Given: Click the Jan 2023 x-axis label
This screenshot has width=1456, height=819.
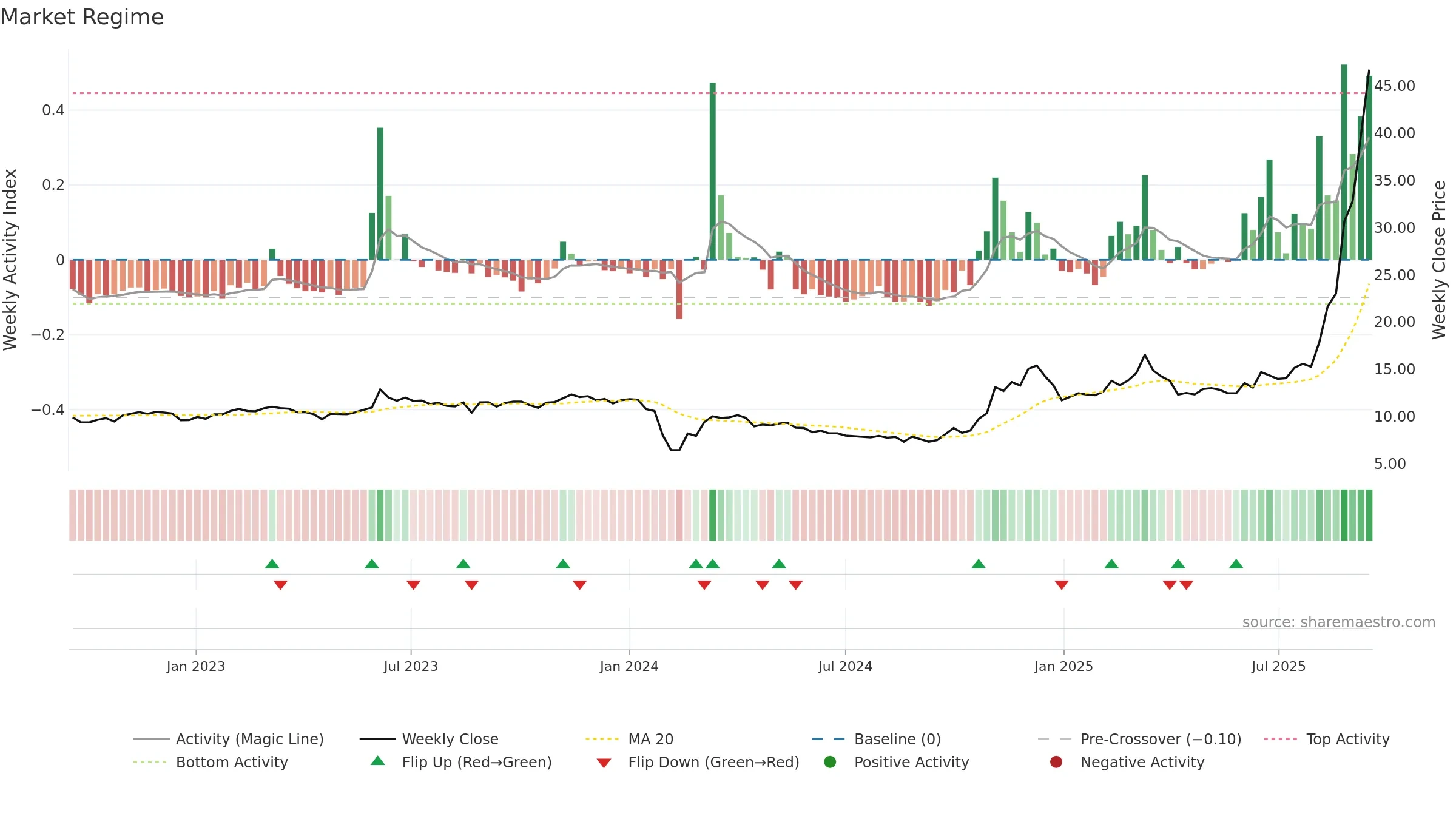Looking at the screenshot, I should 196,667.
